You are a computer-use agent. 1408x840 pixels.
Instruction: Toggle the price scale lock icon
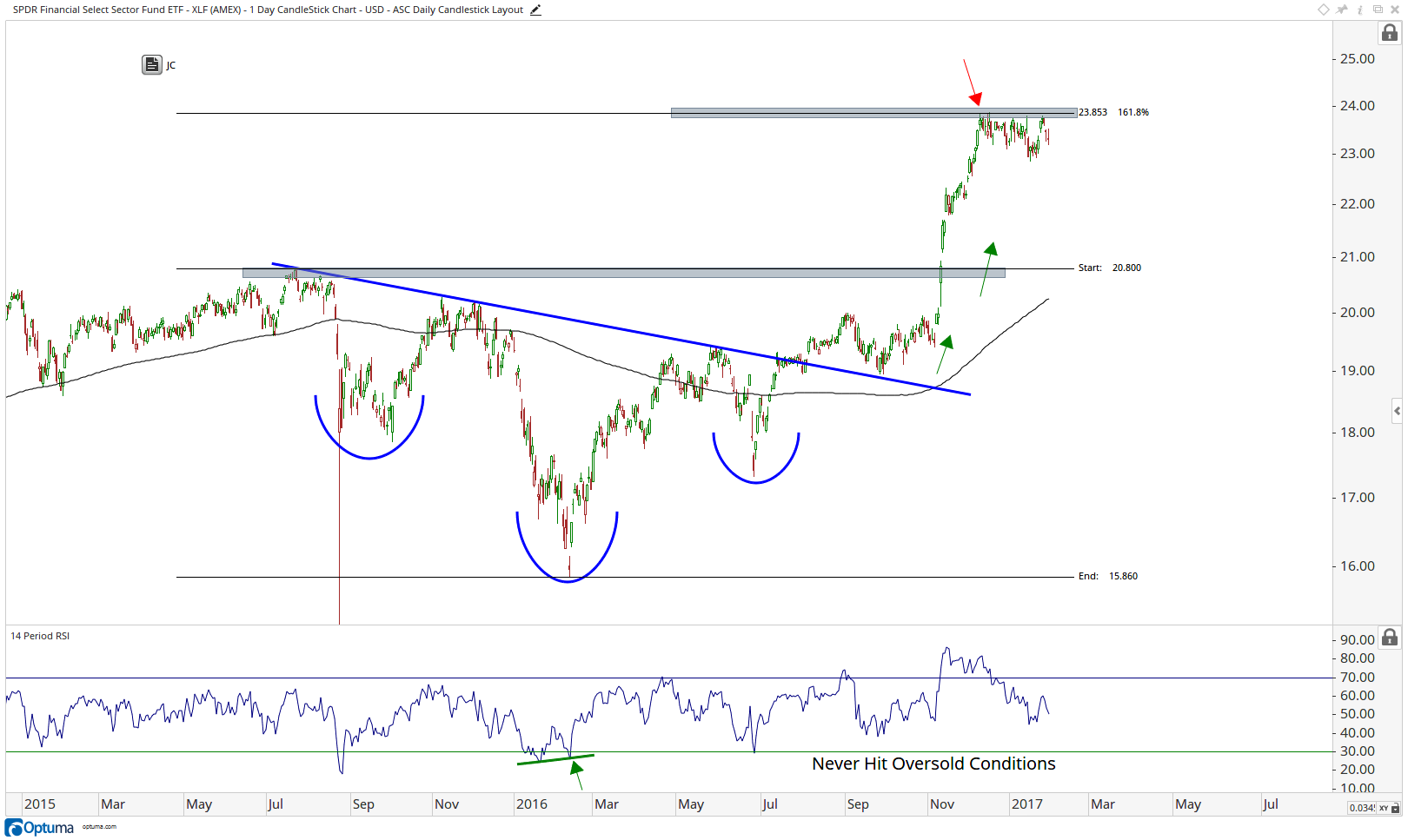(1390, 33)
